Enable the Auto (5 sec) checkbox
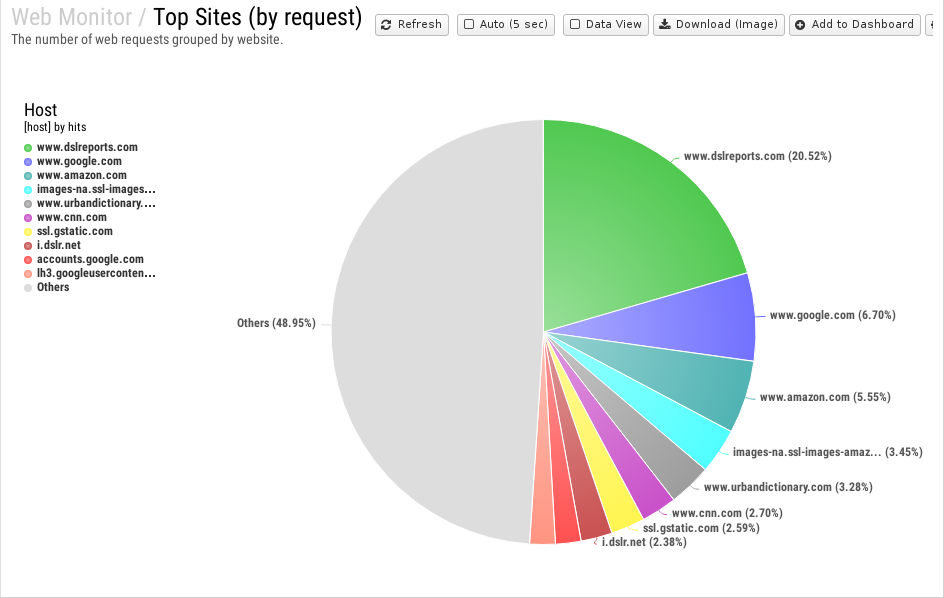Image resolution: width=944 pixels, height=598 pixels. [469, 25]
